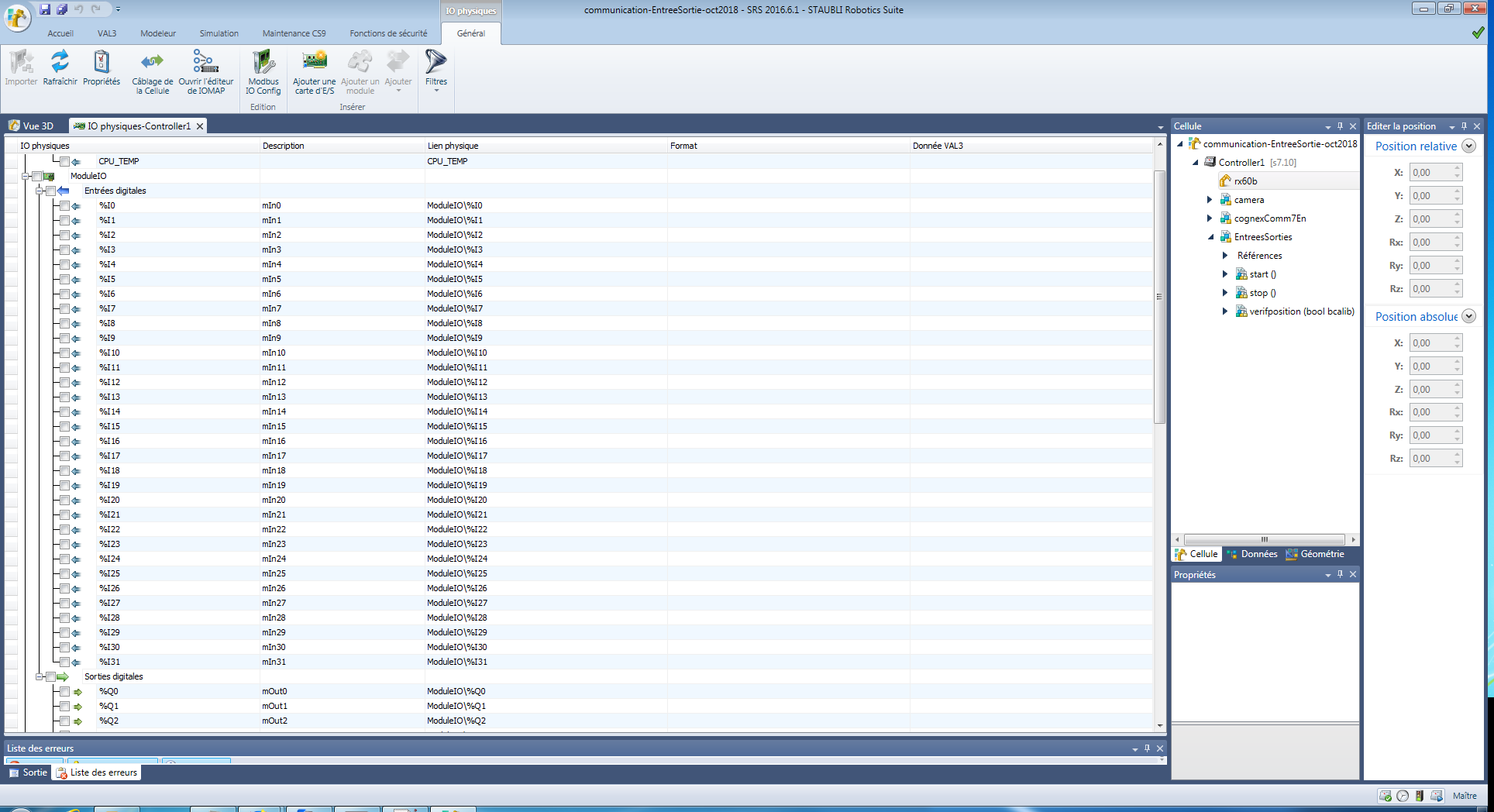Switch to the Vue 3D tab
This screenshot has width=1494, height=812.
33,126
